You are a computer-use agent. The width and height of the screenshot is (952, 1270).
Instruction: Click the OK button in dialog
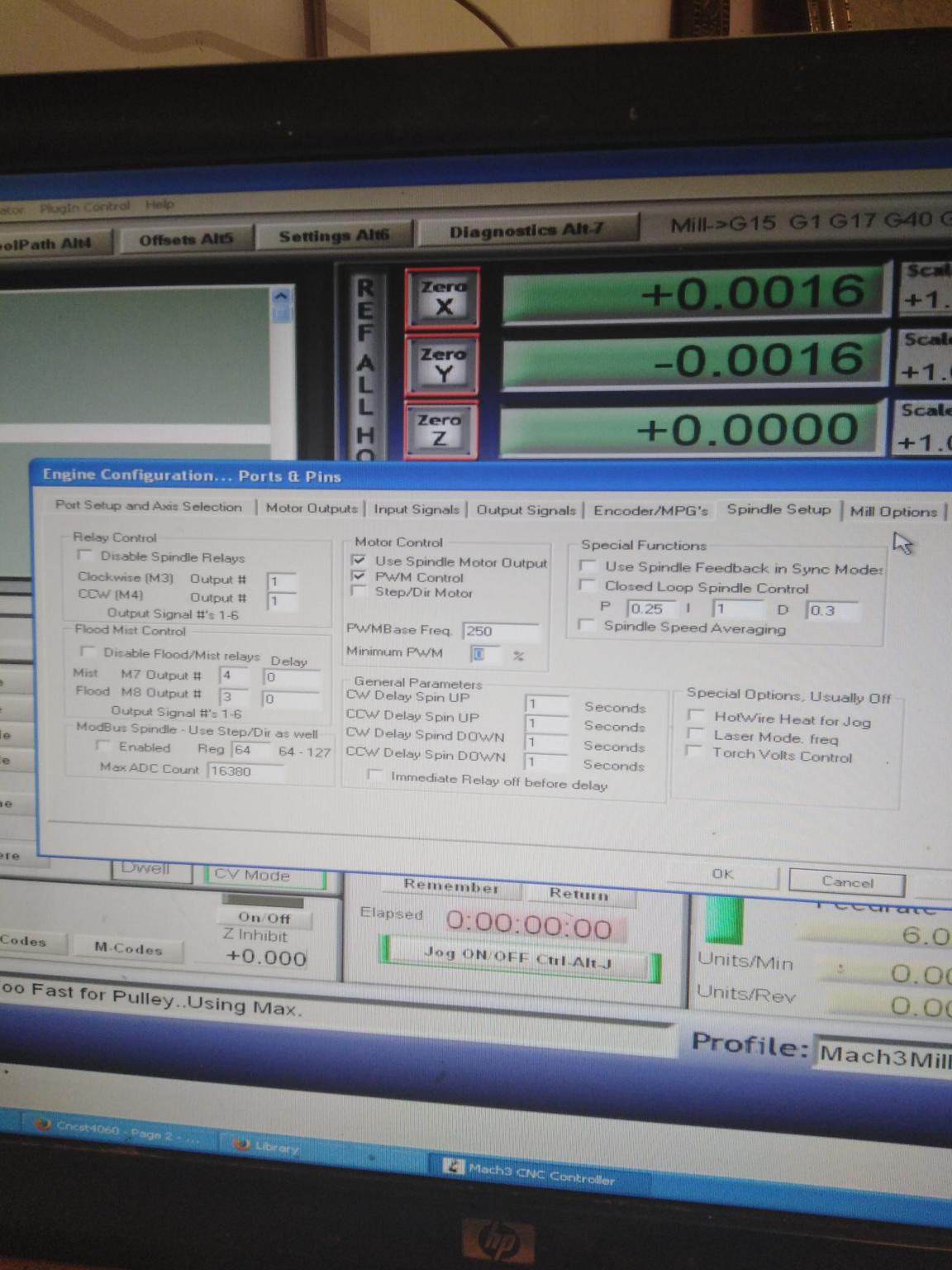click(x=722, y=874)
